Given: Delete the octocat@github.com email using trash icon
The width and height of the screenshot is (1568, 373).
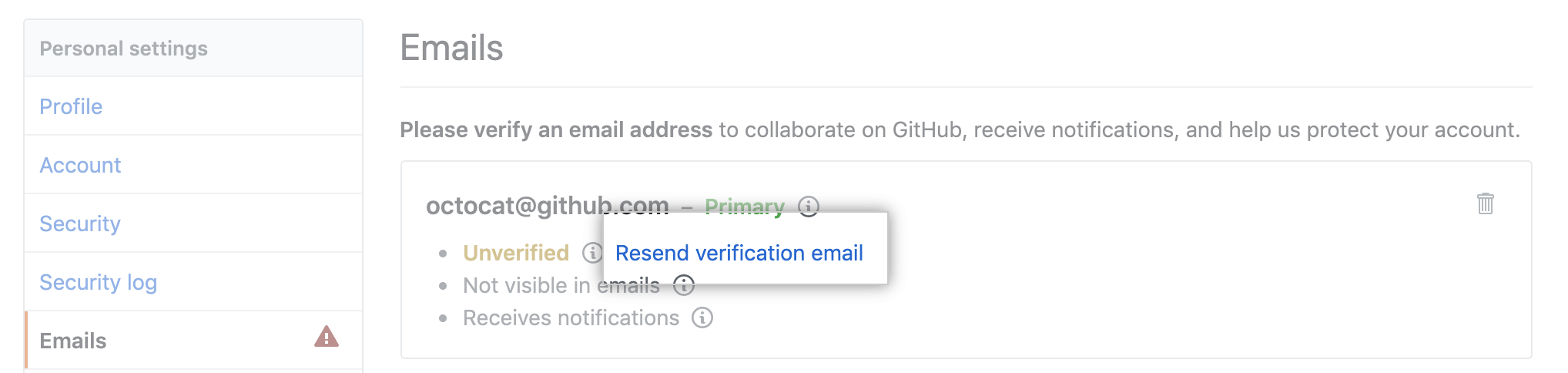Looking at the screenshot, I should (1485, 203).
